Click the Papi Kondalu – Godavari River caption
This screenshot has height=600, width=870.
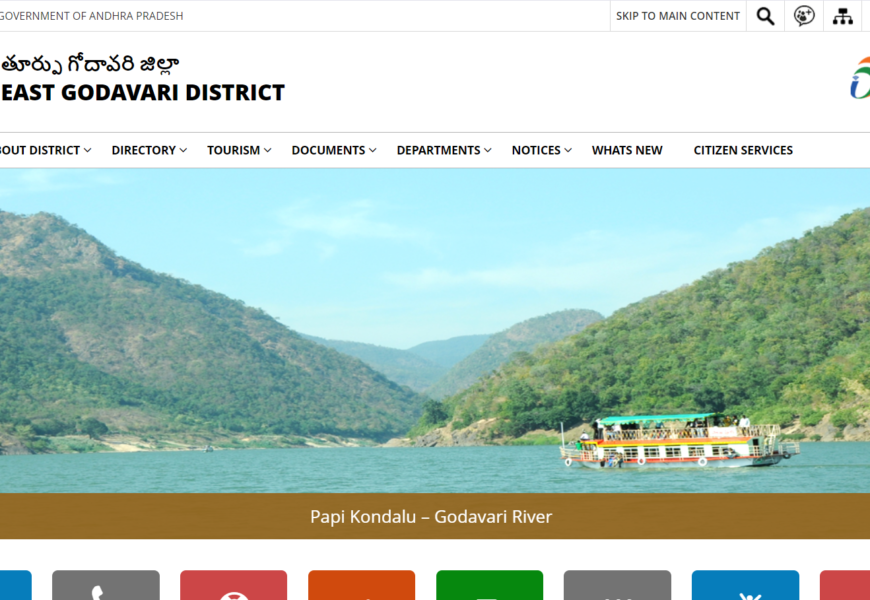coord(431,517)
